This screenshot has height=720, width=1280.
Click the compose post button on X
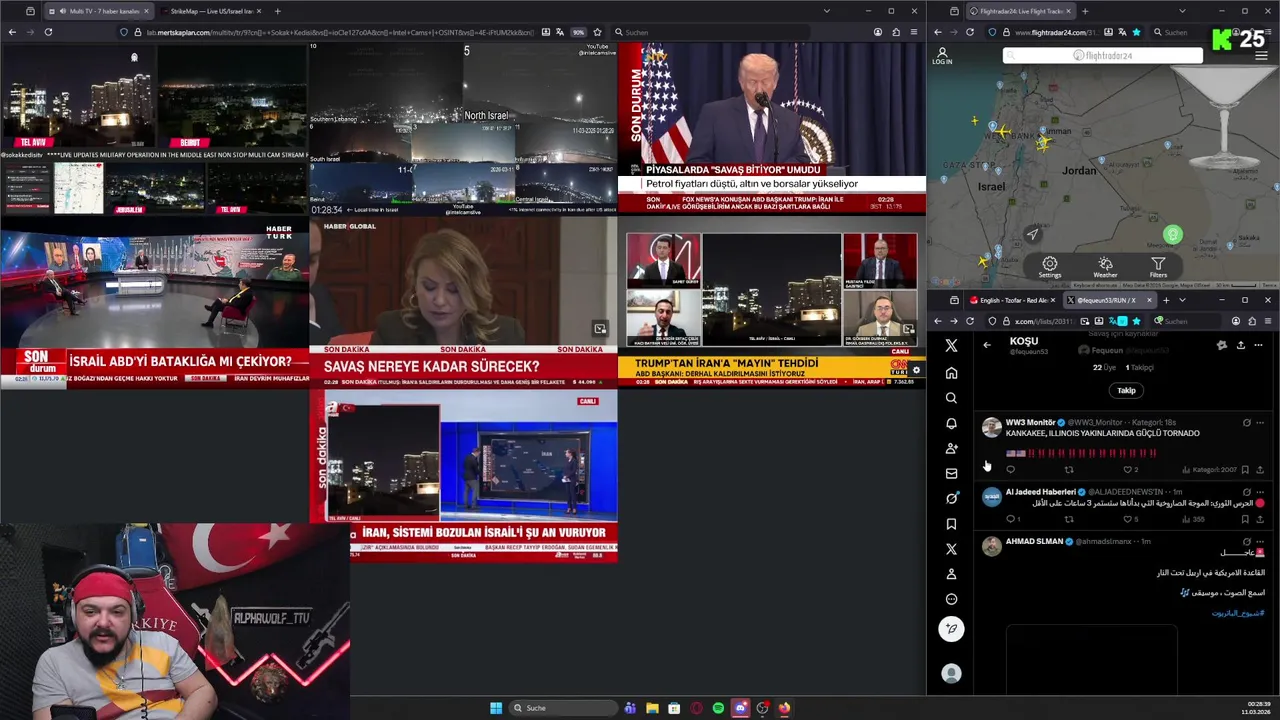[951, 629]
